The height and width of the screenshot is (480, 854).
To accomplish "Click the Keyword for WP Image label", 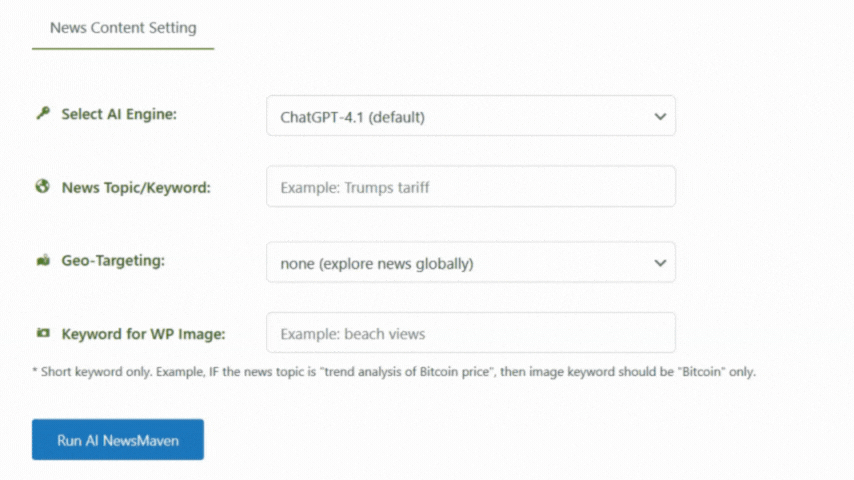I will pyautogui.click(x=143, y=333).
